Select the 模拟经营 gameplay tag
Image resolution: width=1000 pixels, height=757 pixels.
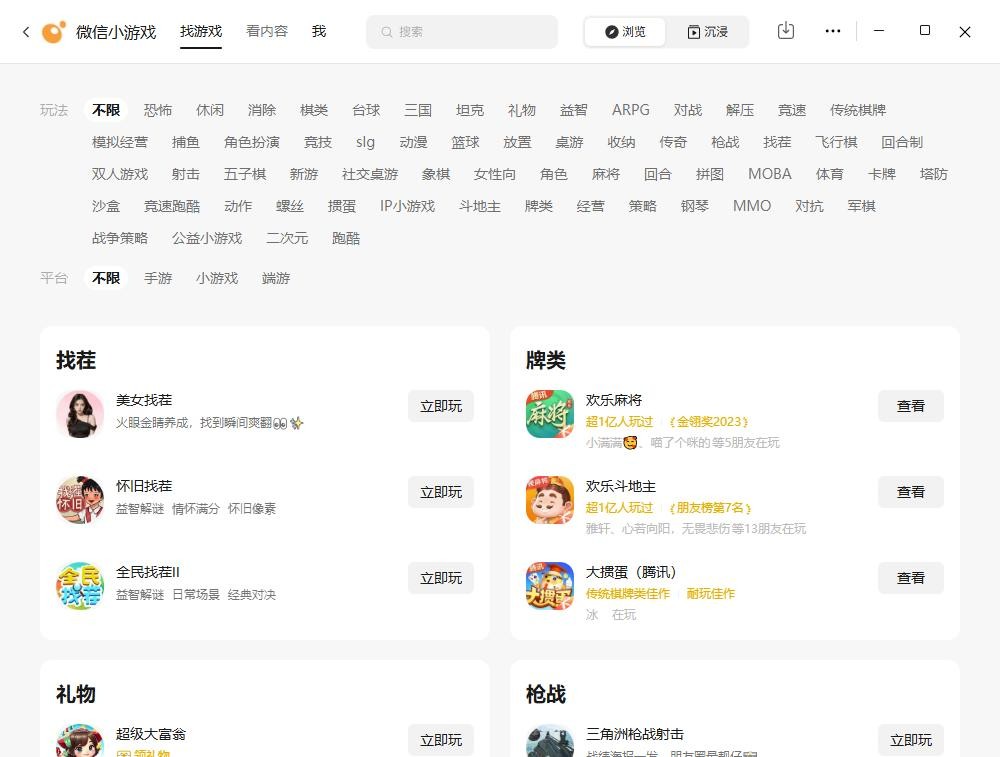tap(120, 142)
